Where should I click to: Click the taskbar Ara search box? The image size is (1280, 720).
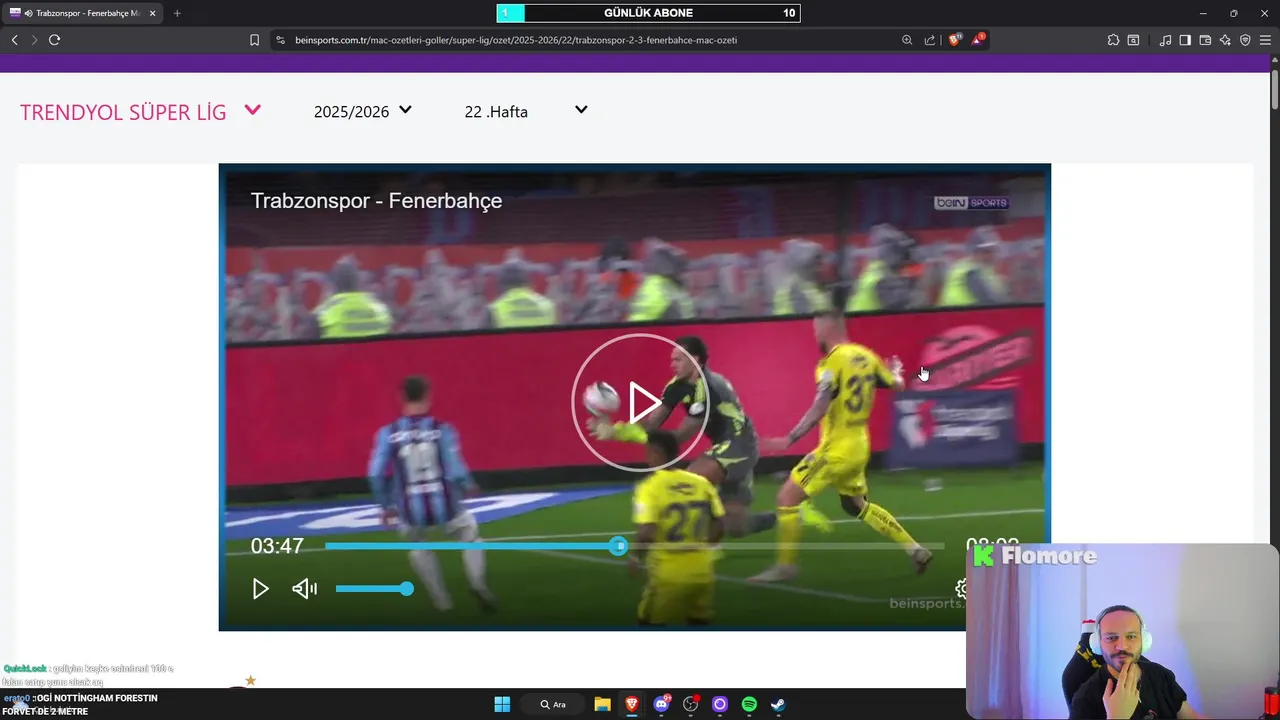pos(553,704)
